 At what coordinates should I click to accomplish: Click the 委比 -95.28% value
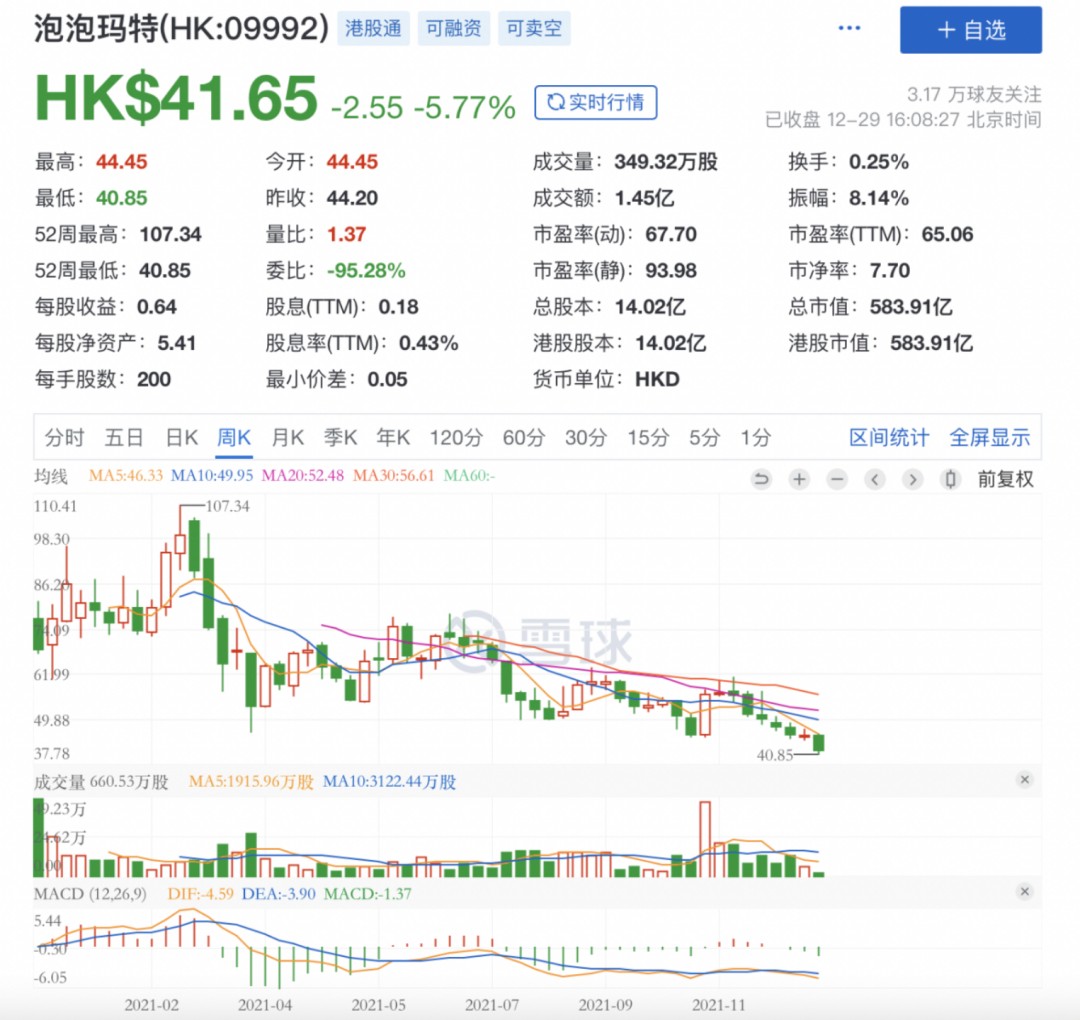366,271
